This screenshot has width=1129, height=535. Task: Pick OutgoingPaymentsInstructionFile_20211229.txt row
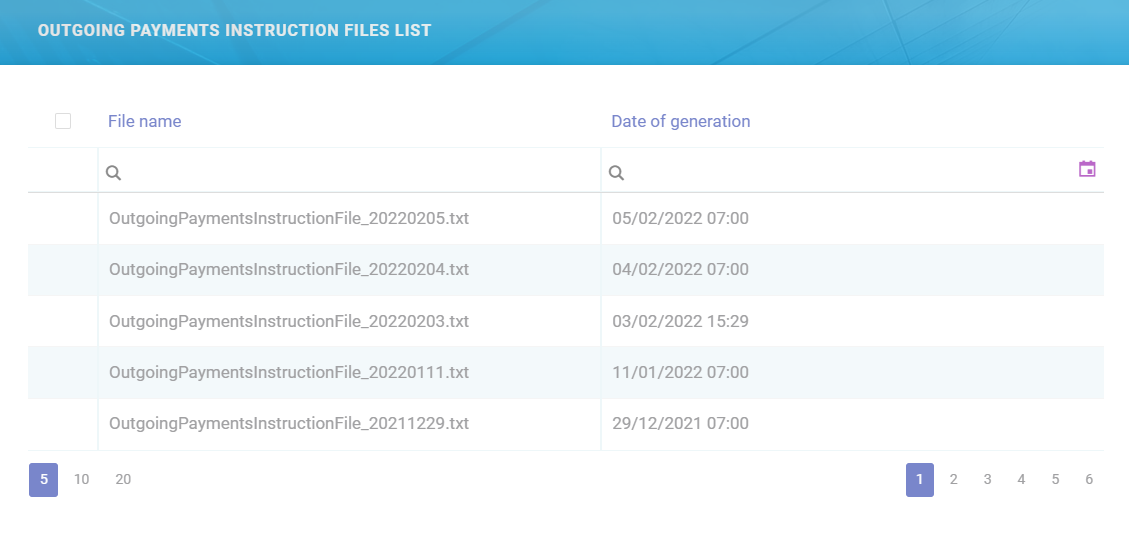tap(288, 423)
